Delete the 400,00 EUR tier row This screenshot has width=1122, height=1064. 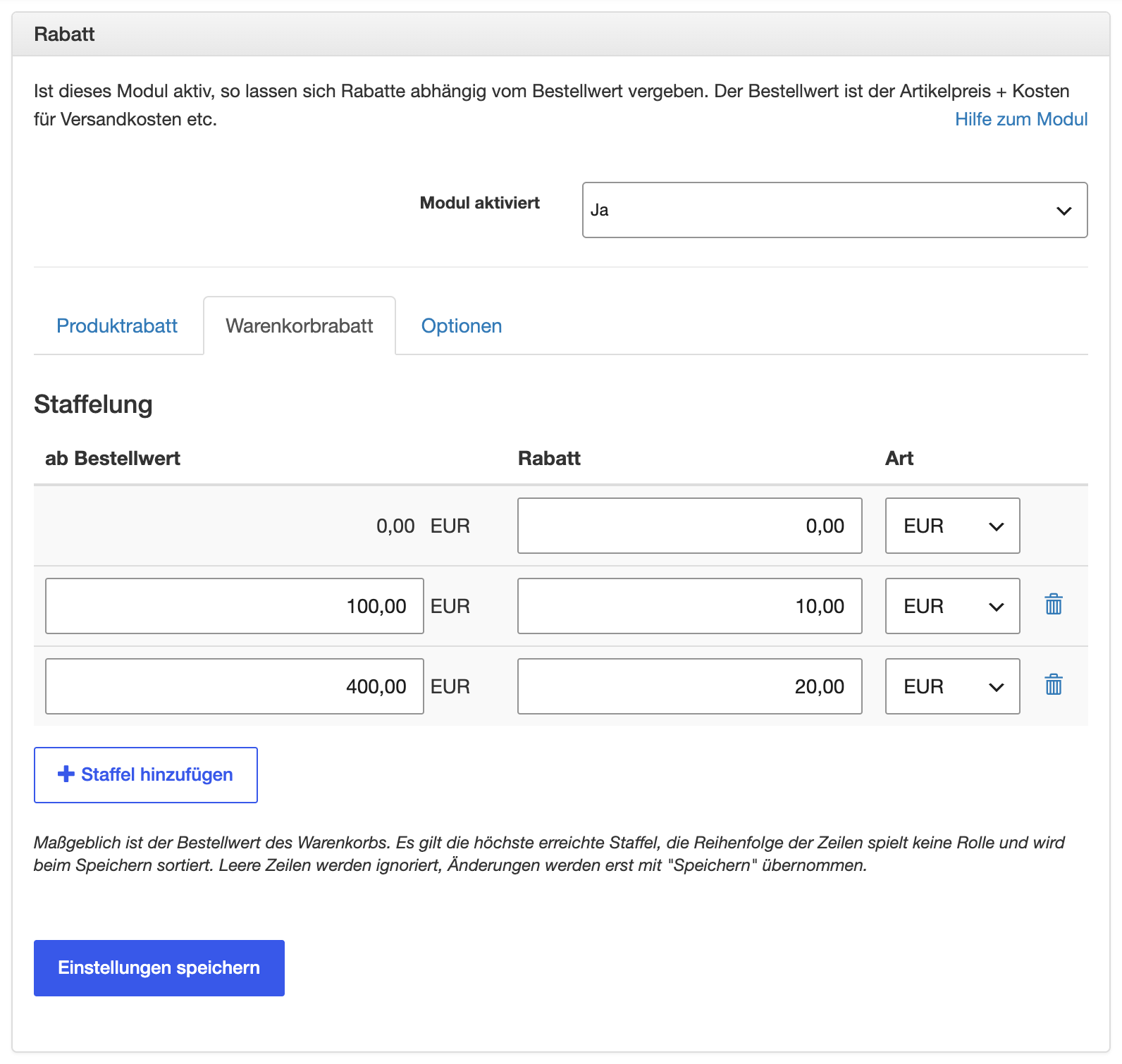pyautogui.click(x=1054, y=685)
